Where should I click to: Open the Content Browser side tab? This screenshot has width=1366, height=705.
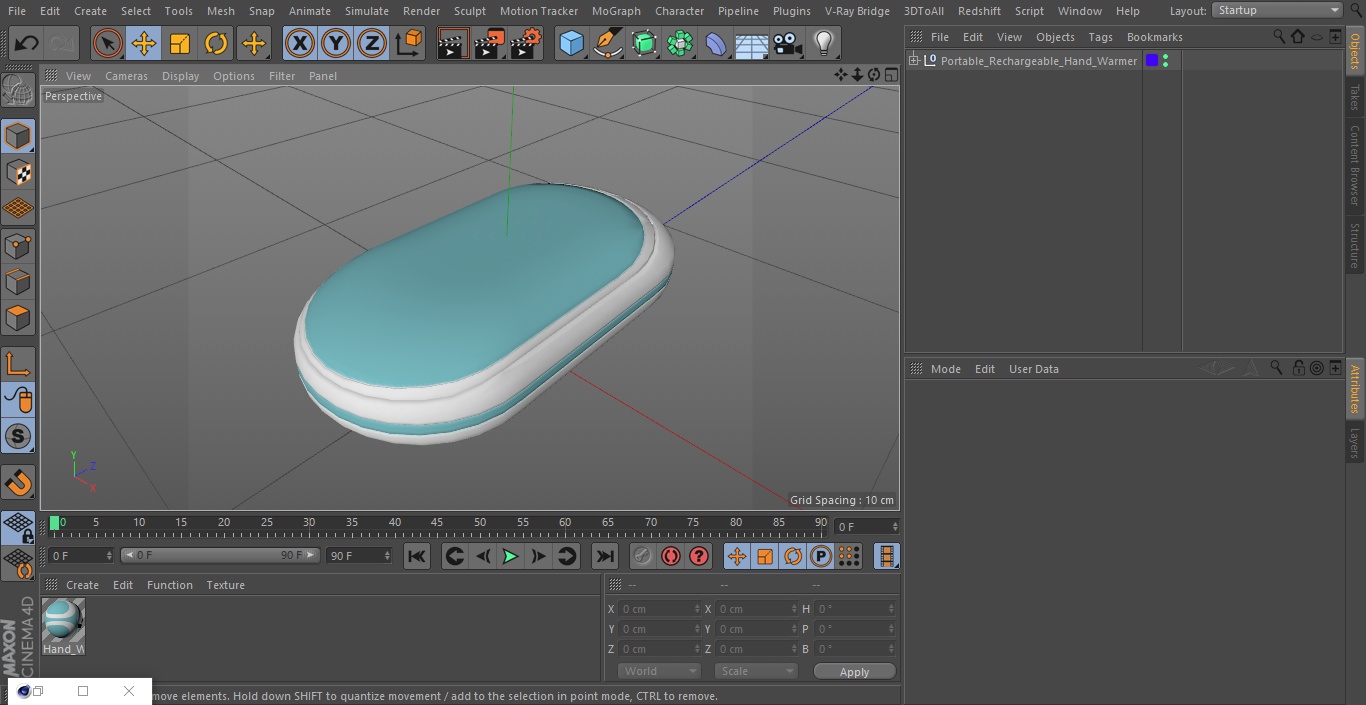[1355, 165]
